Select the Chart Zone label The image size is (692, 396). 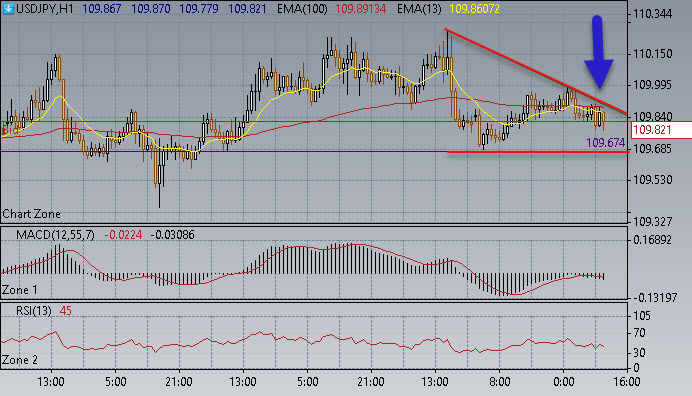pos(31,214)
